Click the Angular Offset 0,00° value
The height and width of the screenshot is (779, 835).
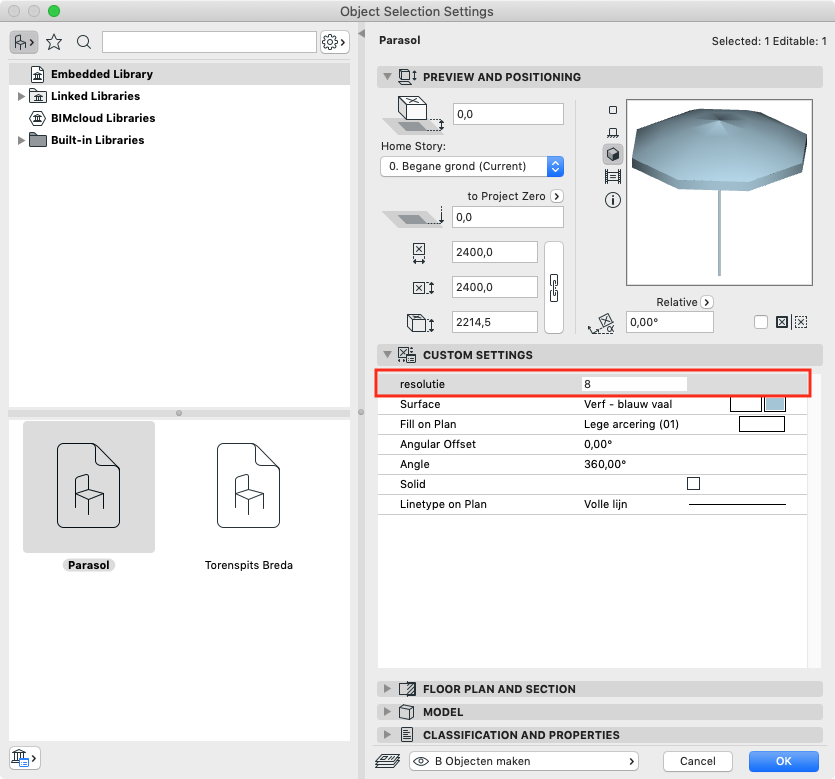click(598, 444)
